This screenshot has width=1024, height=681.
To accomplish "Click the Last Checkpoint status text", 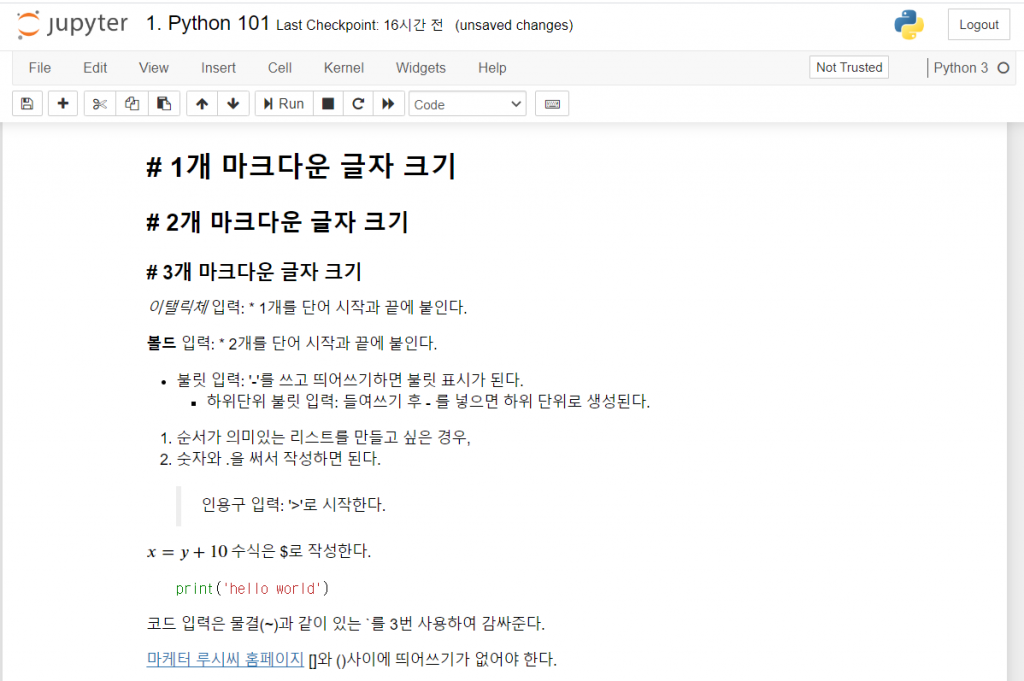I will (x=360, y=25).
